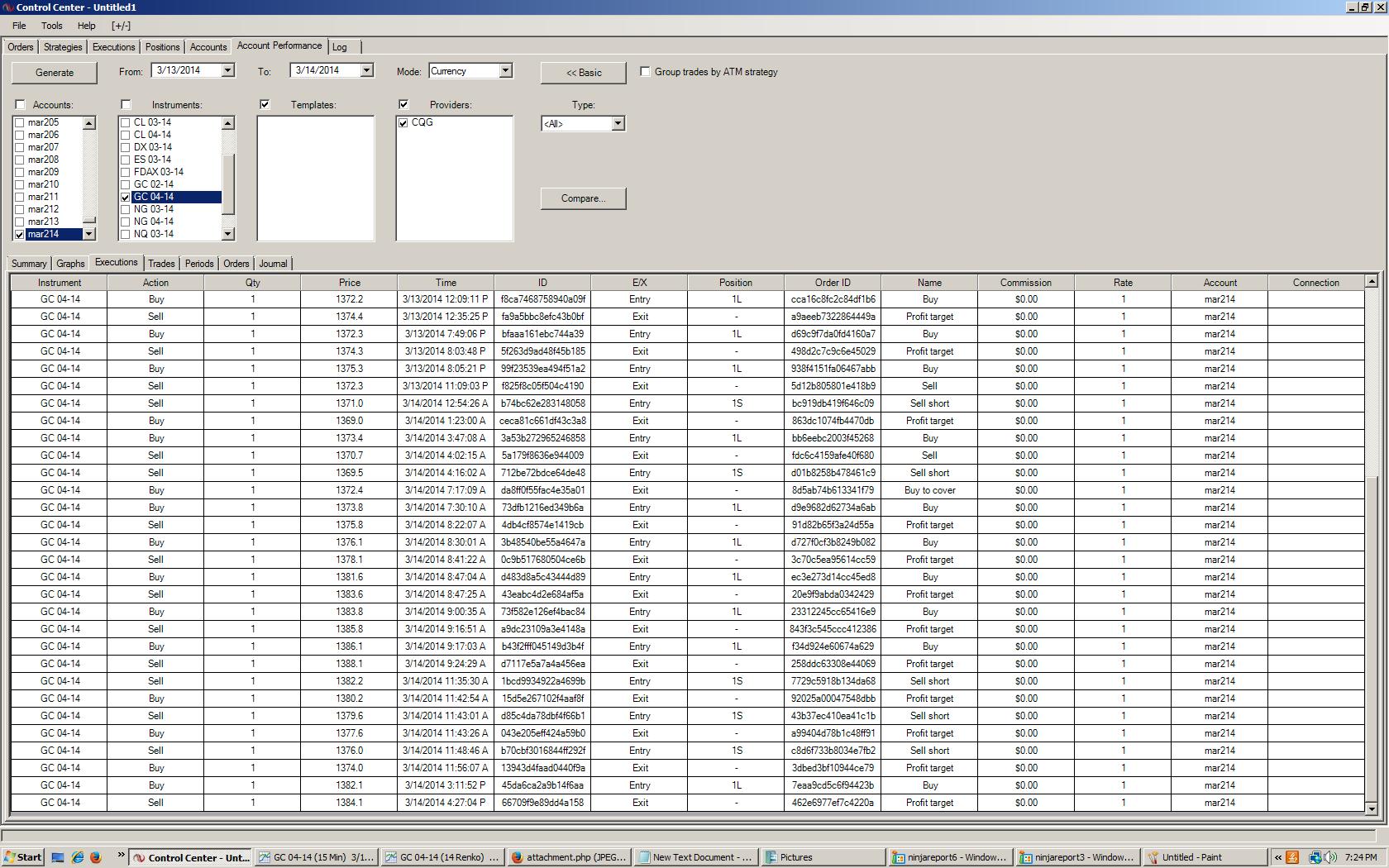Screen dimensions: 1389x868
Task: Open the File menu
Action: 19,26
